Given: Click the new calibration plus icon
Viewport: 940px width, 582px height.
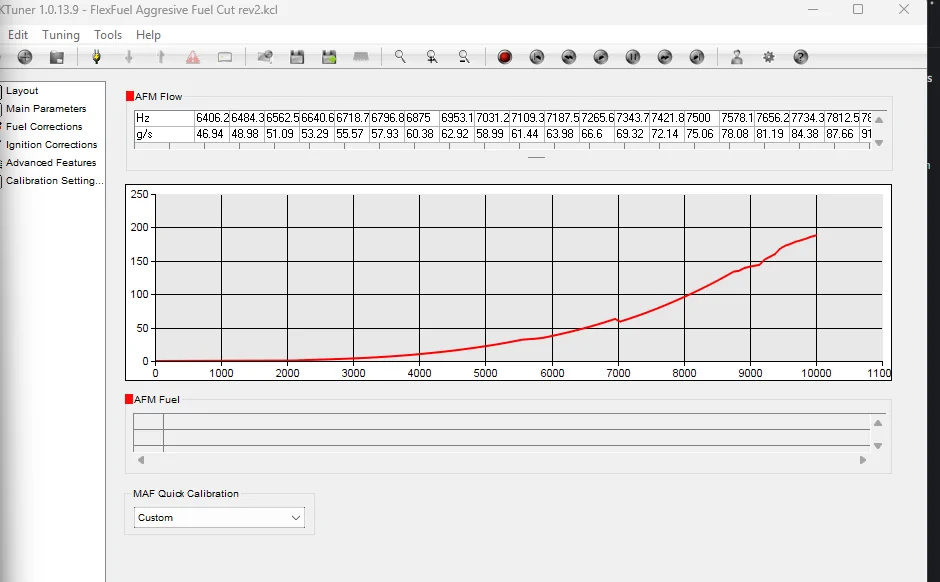Looking at the screenshot, I should click(25, 57).
